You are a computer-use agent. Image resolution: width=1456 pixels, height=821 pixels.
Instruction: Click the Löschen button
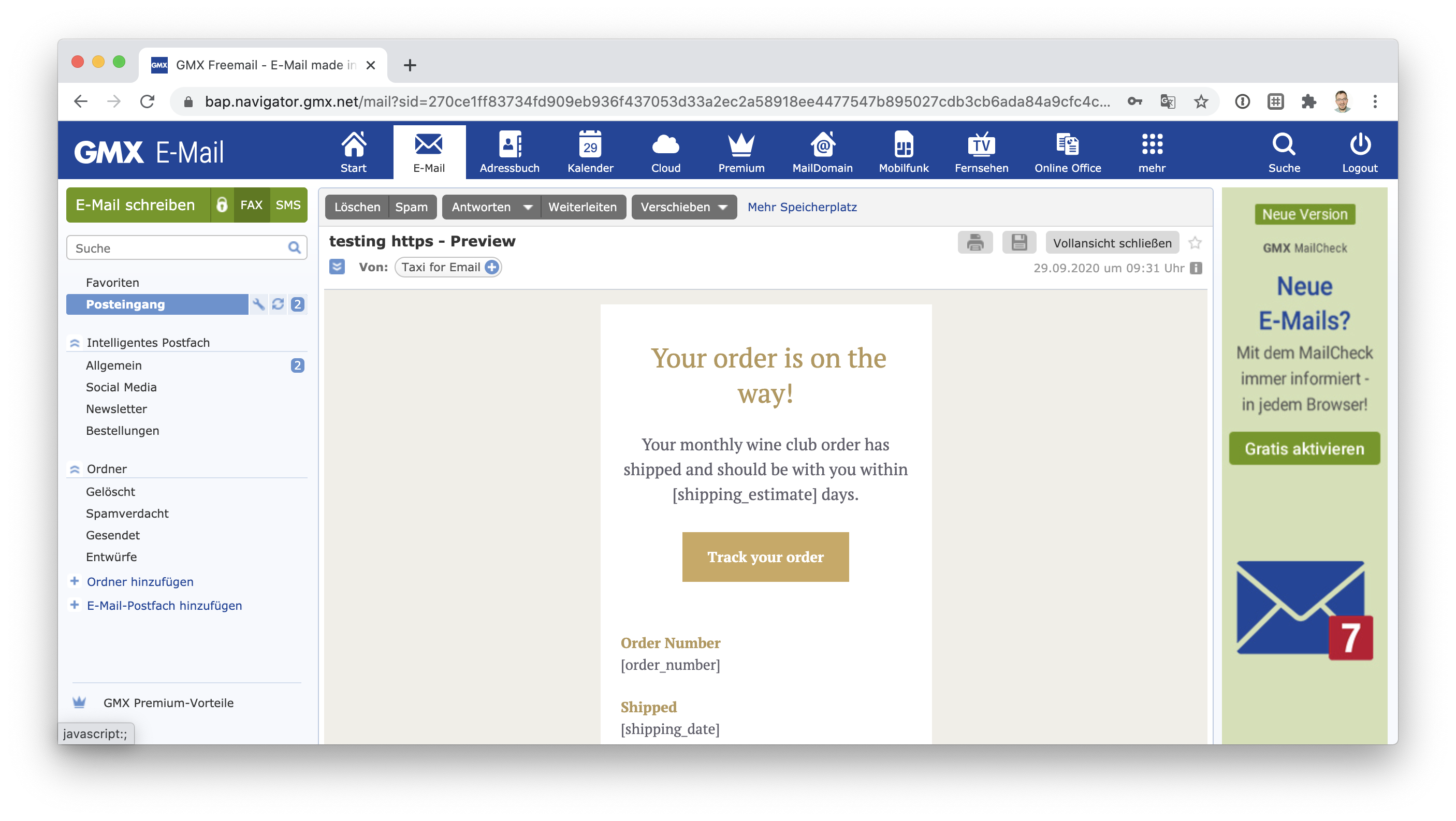[357, 207]
